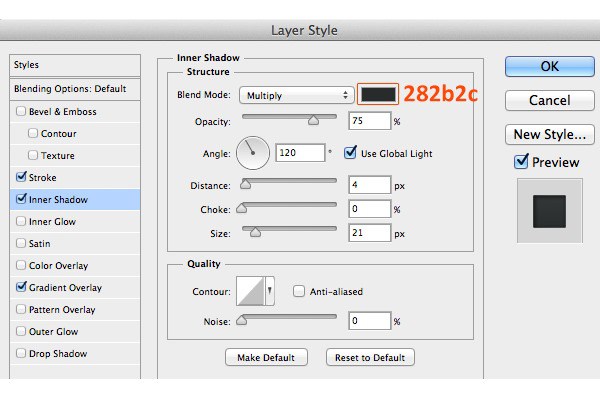Viewport: 600px width, 399px height.
Task: Toggle the Preview checkbox
Action: pyautogui.click(x=521, y=161)
